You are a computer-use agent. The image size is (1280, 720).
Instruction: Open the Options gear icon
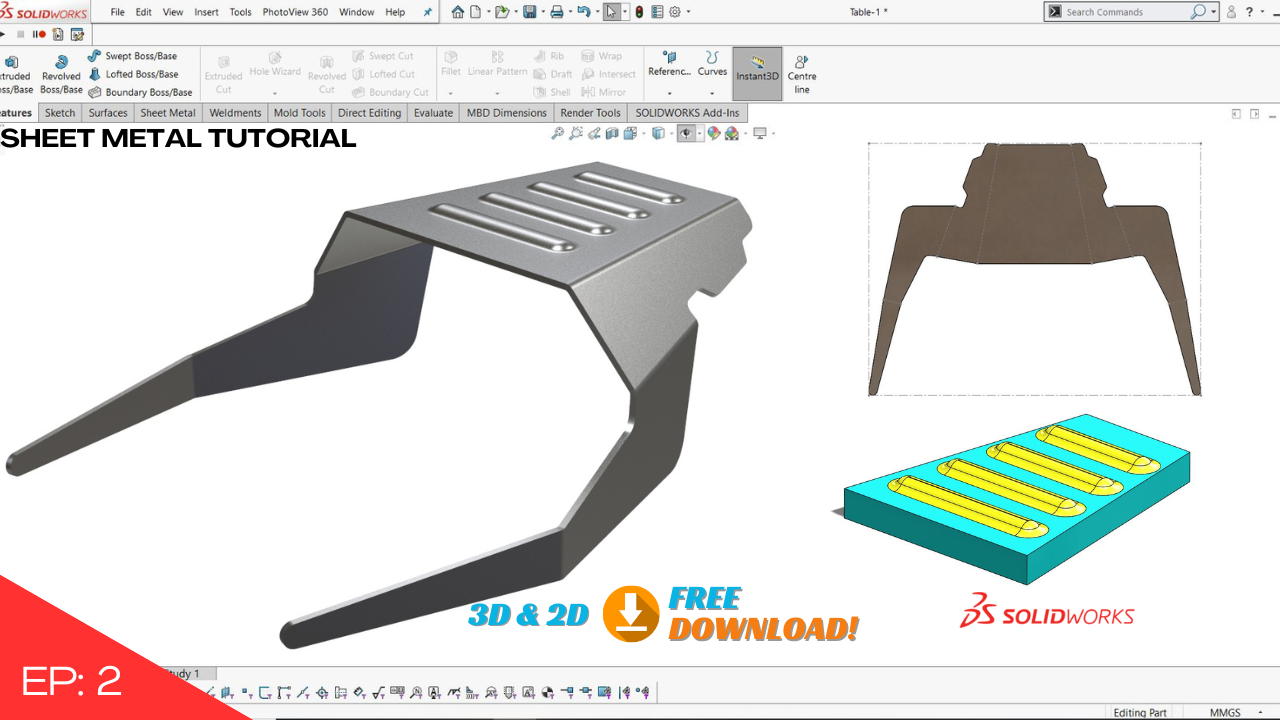[x=675, y=12]
